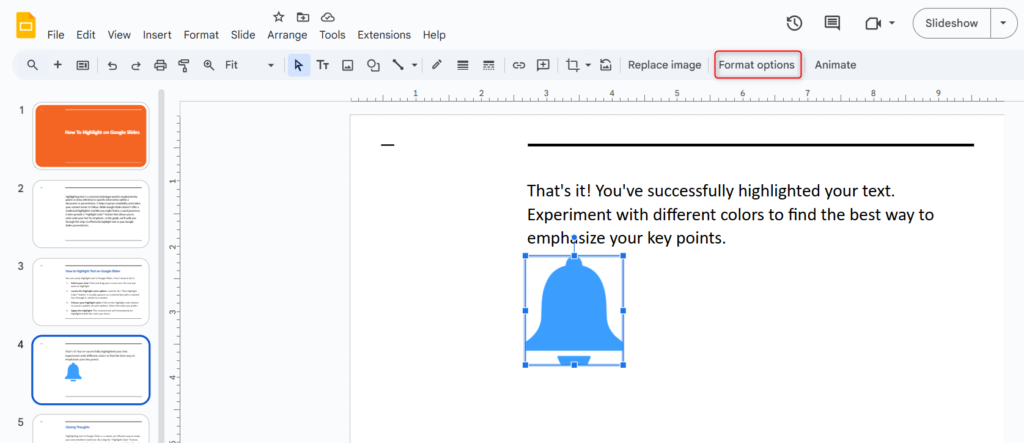Click the Replace image button
This screenshot has height=443, width=1024.
pos(664,65)
